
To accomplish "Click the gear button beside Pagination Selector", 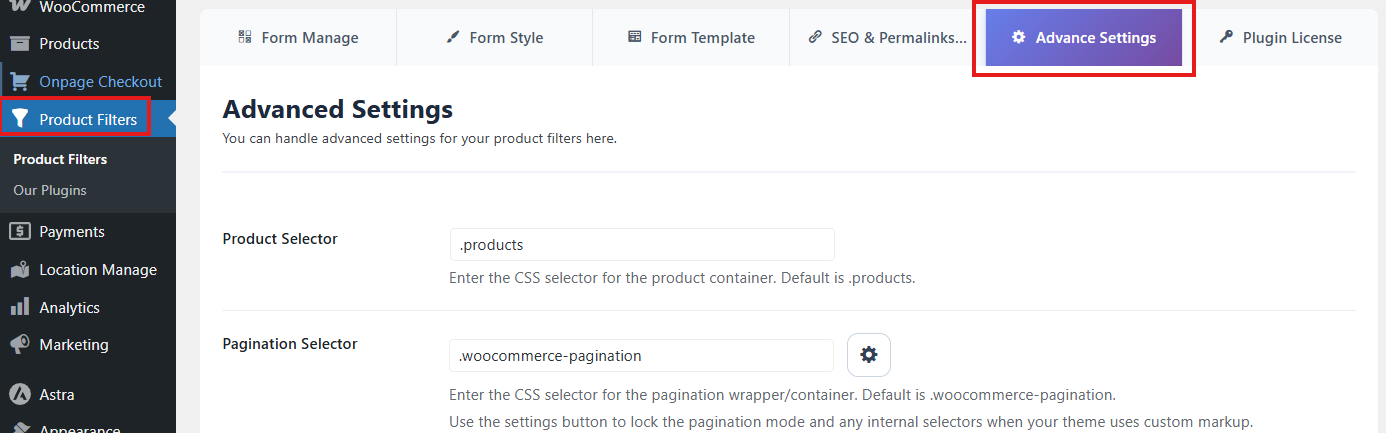I will pos(868,355).
